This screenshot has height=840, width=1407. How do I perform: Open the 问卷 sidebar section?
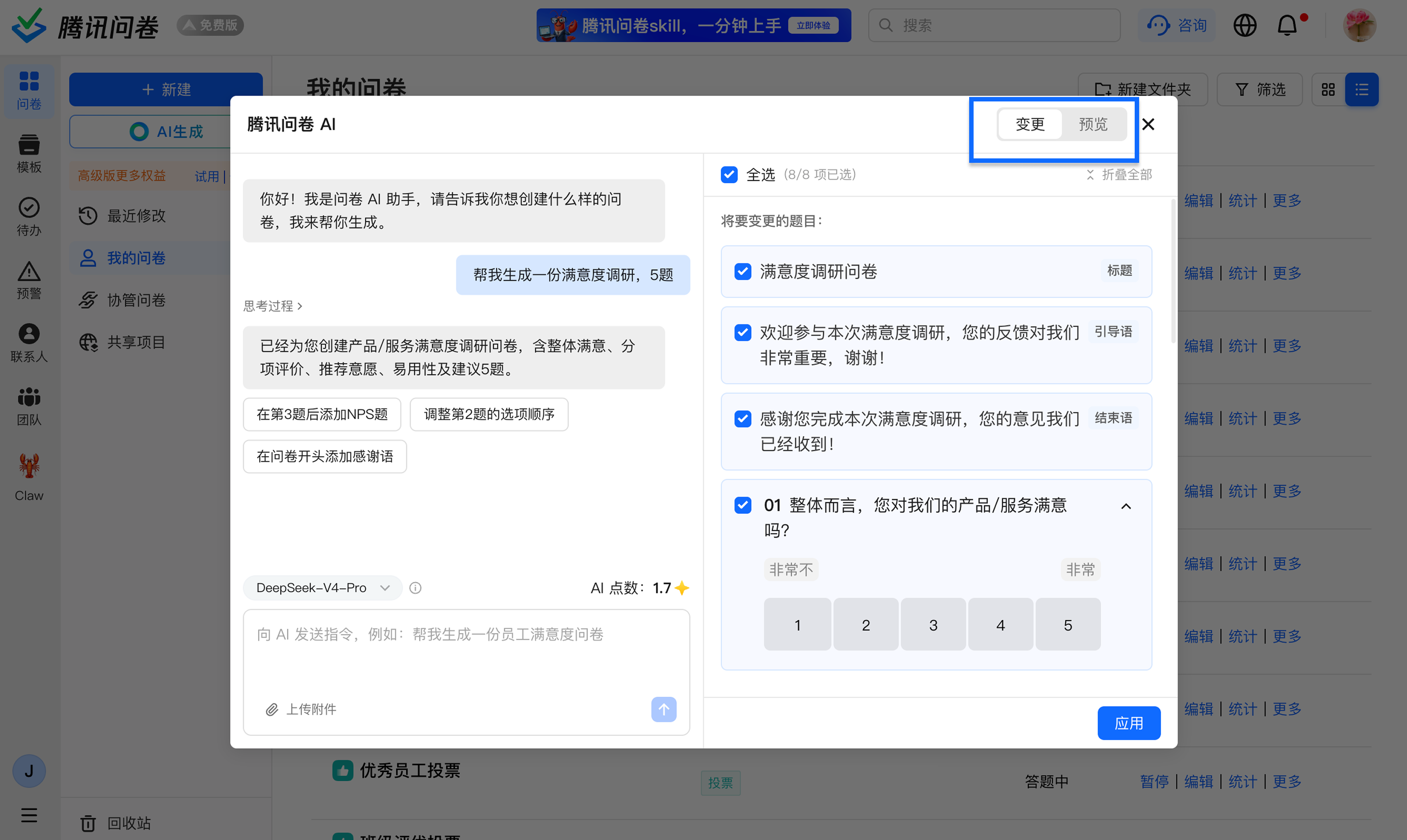[29, 91]
